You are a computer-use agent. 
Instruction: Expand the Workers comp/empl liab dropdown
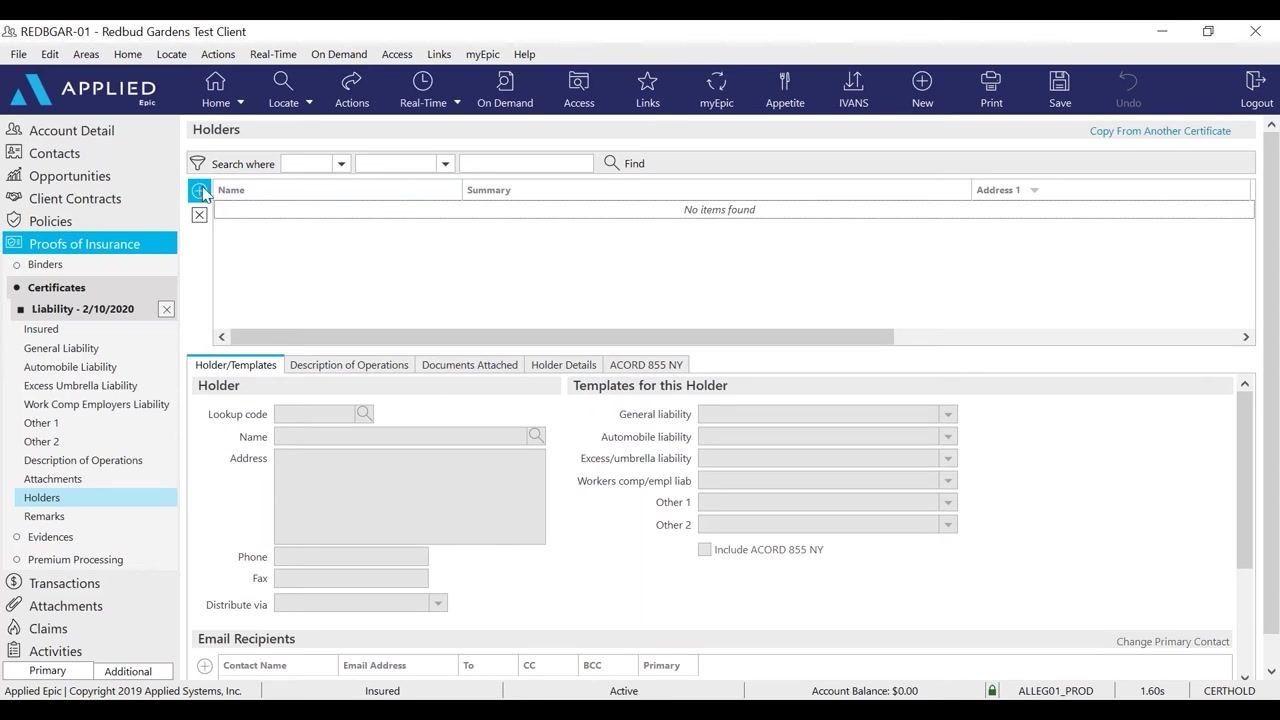(x=947, y=480)
